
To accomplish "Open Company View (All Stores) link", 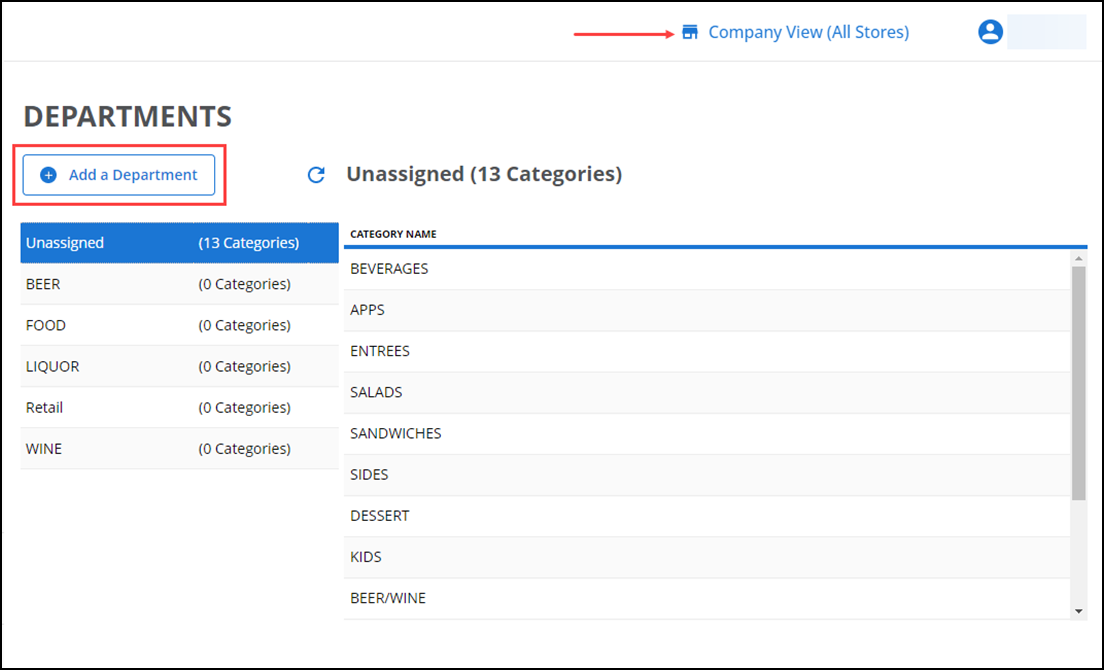I will tap(808, 32).
